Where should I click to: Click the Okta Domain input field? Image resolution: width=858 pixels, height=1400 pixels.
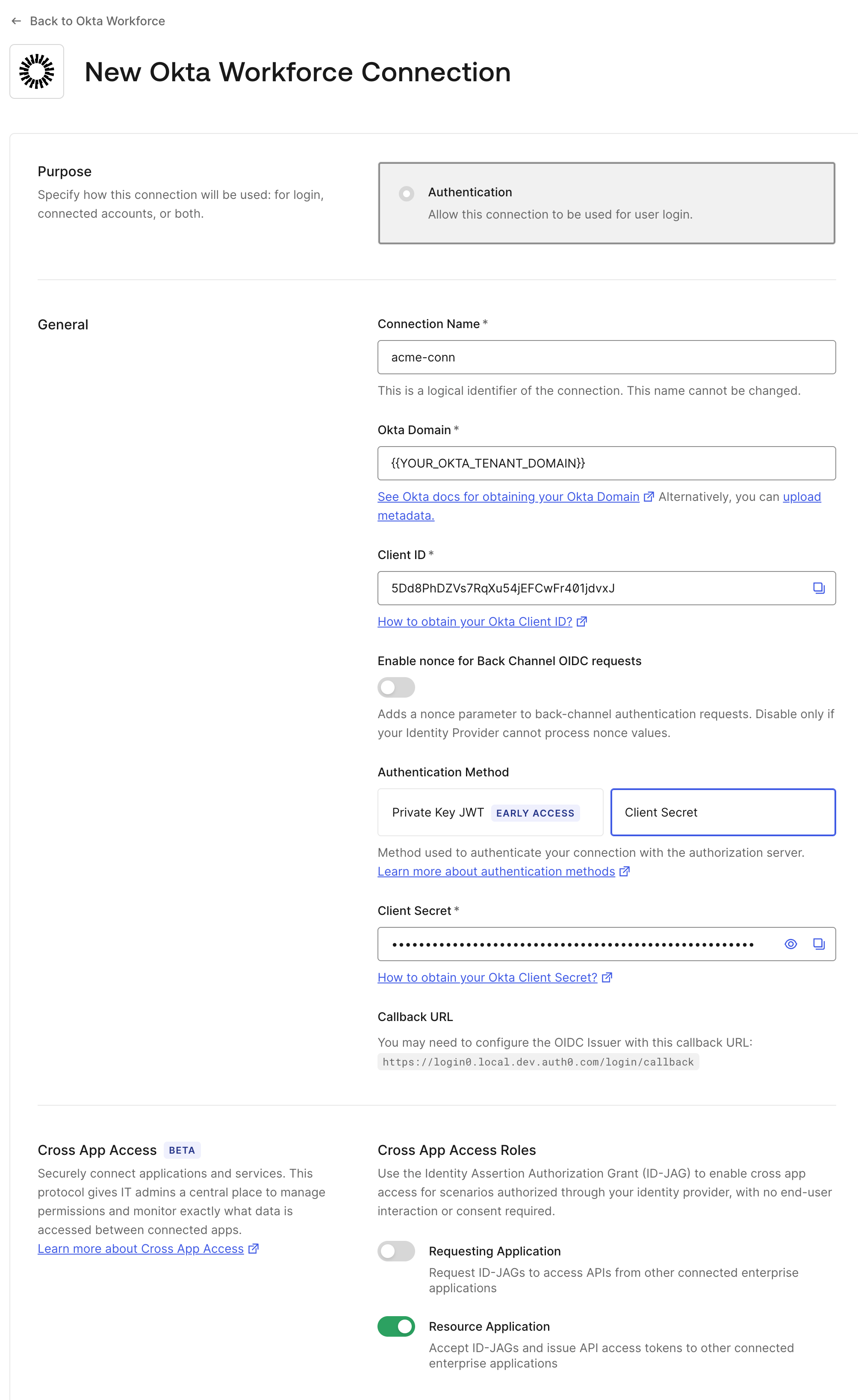coord(607,463)
